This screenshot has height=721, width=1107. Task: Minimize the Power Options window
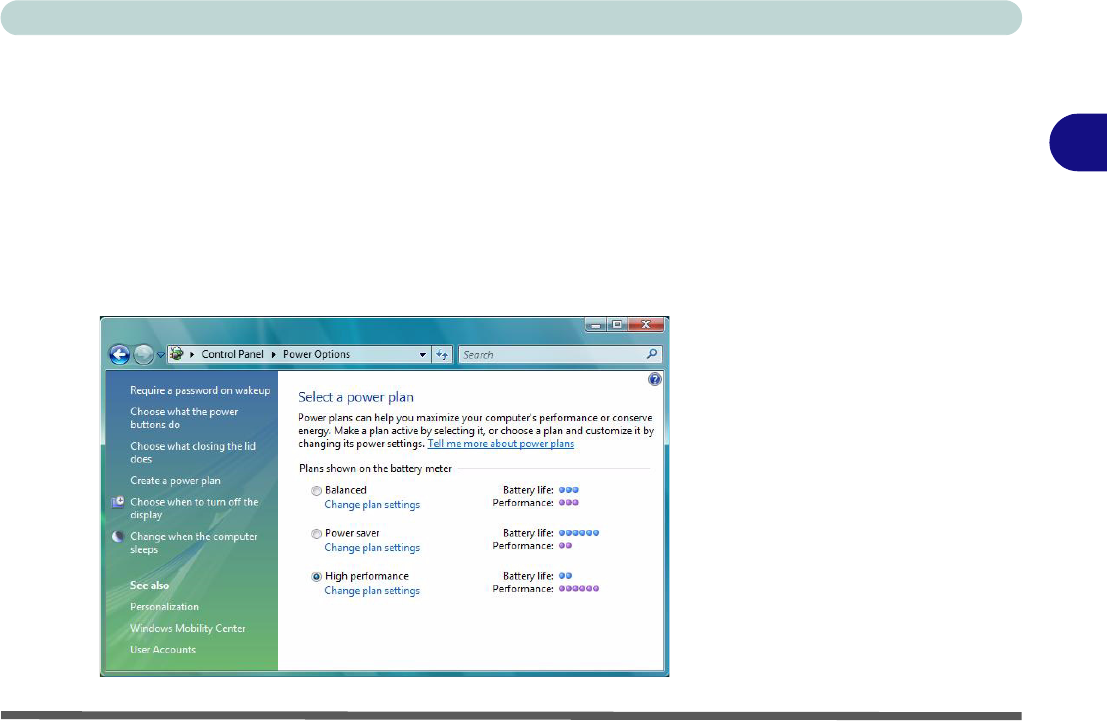[x=596, y=325]
